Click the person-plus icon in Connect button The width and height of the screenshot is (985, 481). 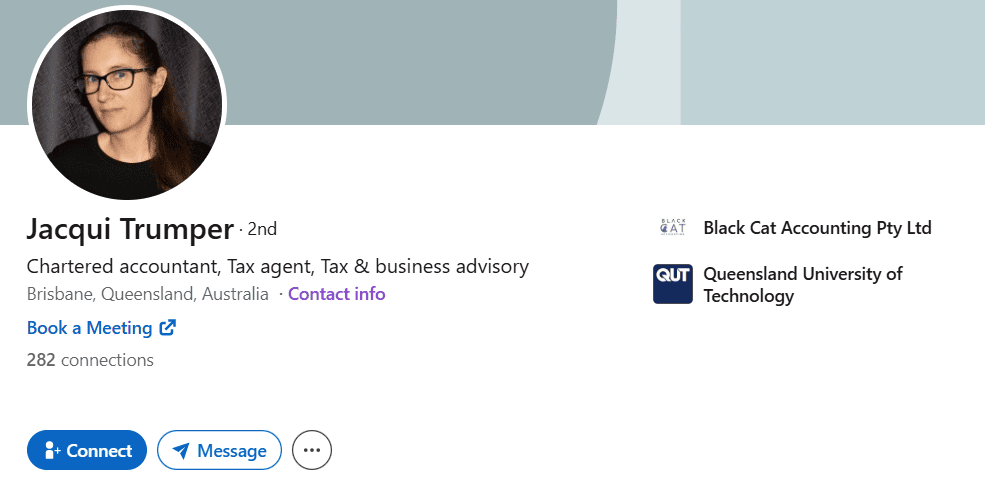click(52, 451)
